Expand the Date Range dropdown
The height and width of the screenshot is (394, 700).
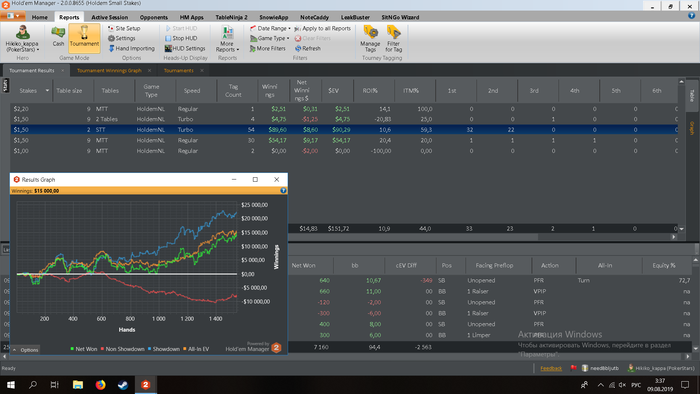coord(270,28)
